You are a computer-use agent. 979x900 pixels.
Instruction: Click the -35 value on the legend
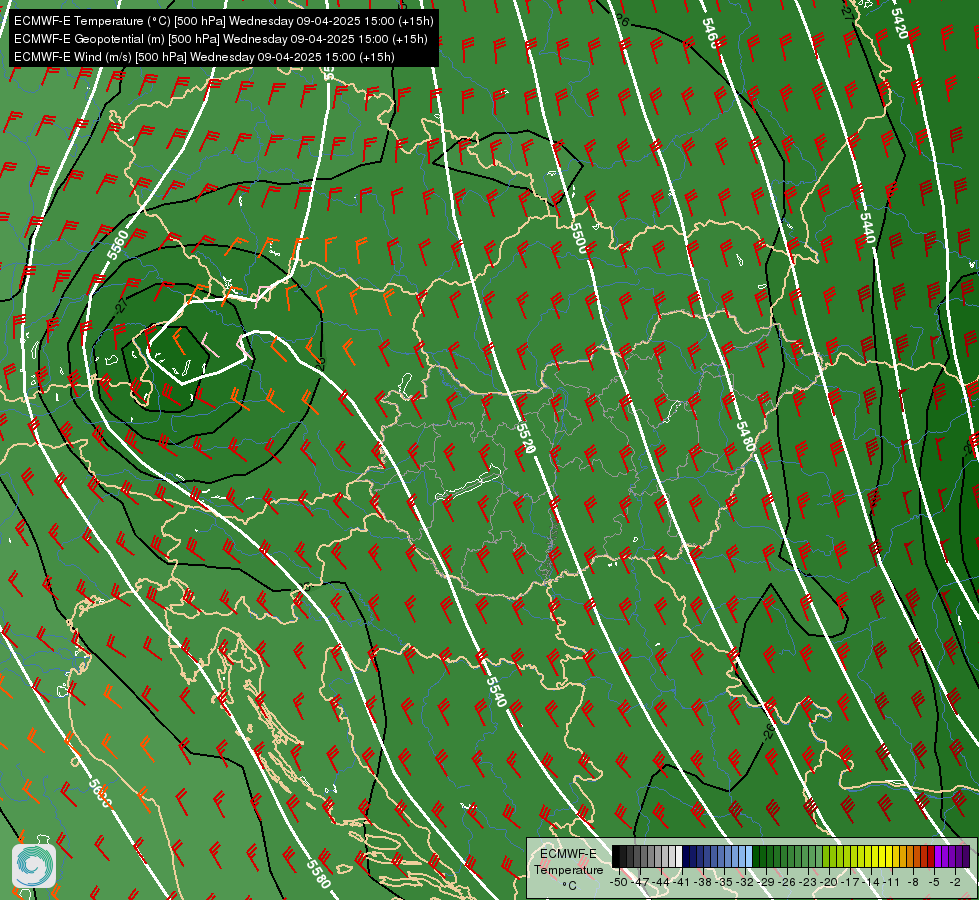726,882
